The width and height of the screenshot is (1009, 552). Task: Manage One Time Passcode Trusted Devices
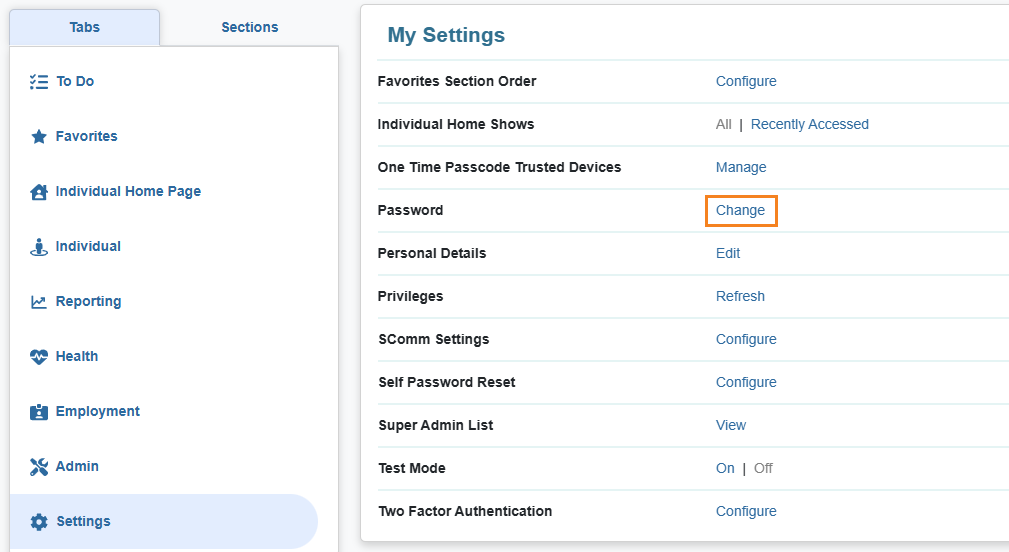(741, 167)
